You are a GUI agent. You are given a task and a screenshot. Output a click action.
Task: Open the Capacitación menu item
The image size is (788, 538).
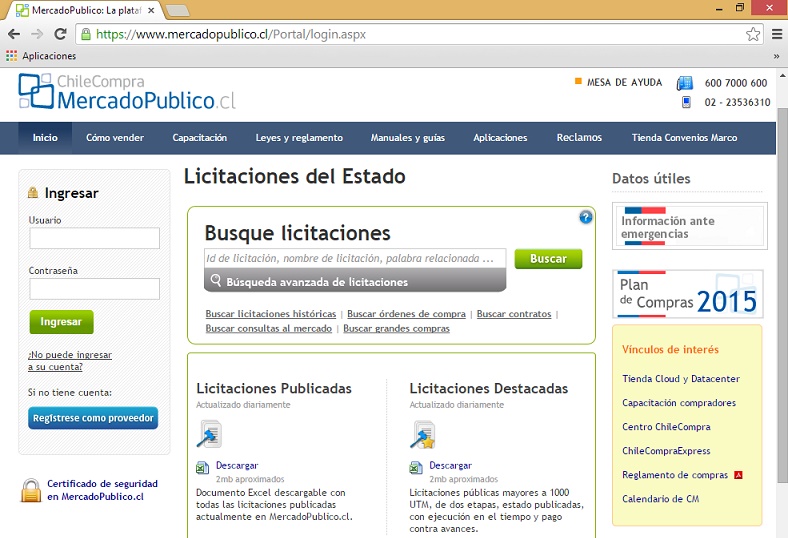(x=199, y=138)
